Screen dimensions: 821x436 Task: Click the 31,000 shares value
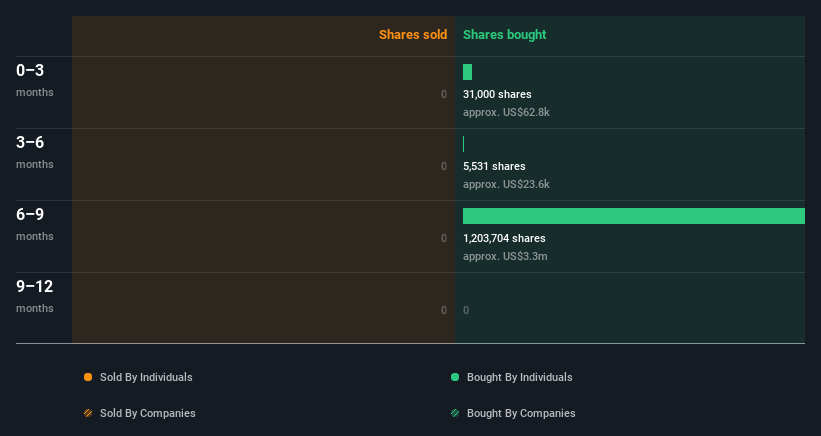pos(497,94)
